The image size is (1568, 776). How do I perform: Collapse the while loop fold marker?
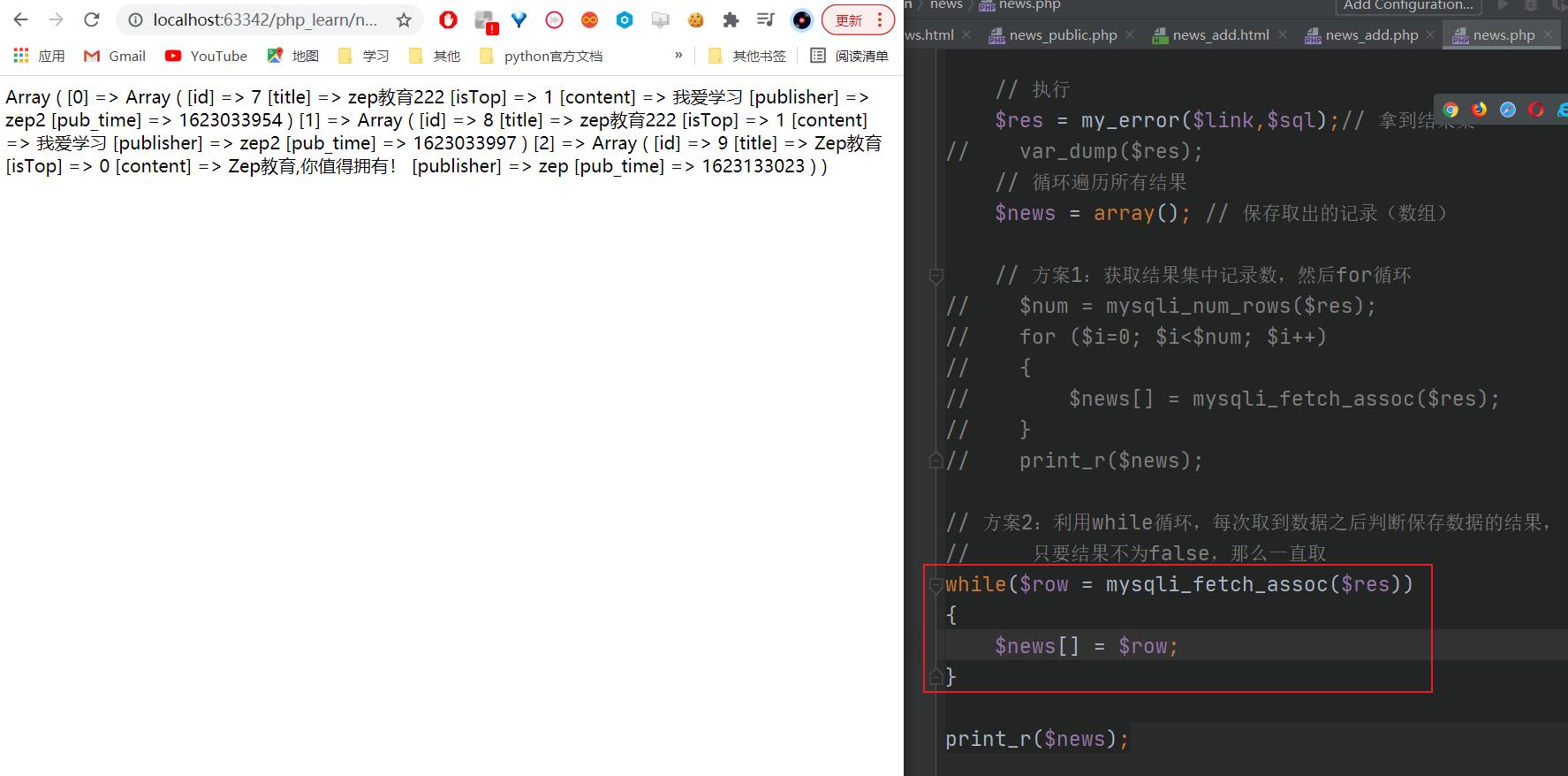[935, 584]
